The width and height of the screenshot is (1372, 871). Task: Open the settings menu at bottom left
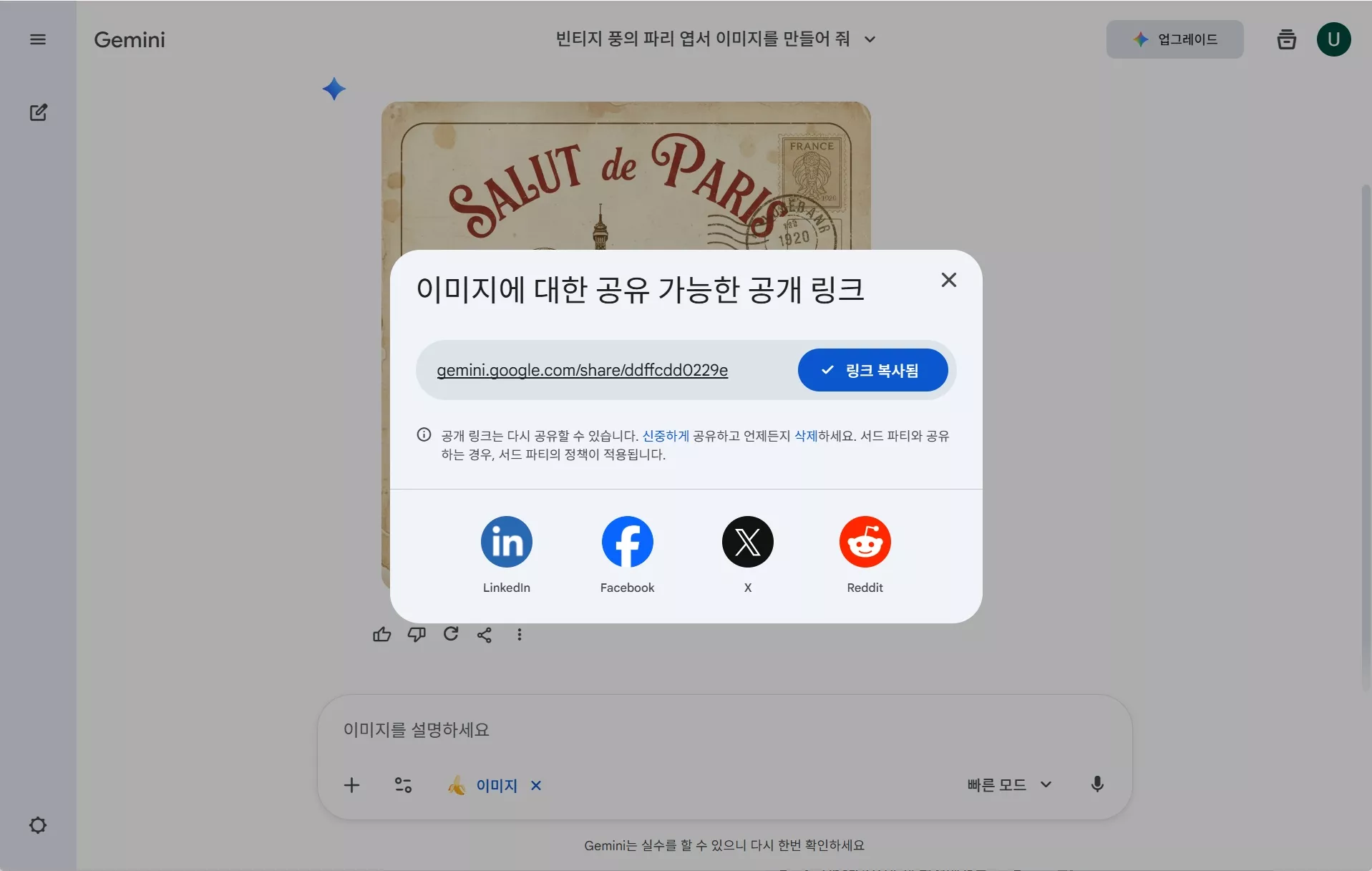tap(38, 825)
